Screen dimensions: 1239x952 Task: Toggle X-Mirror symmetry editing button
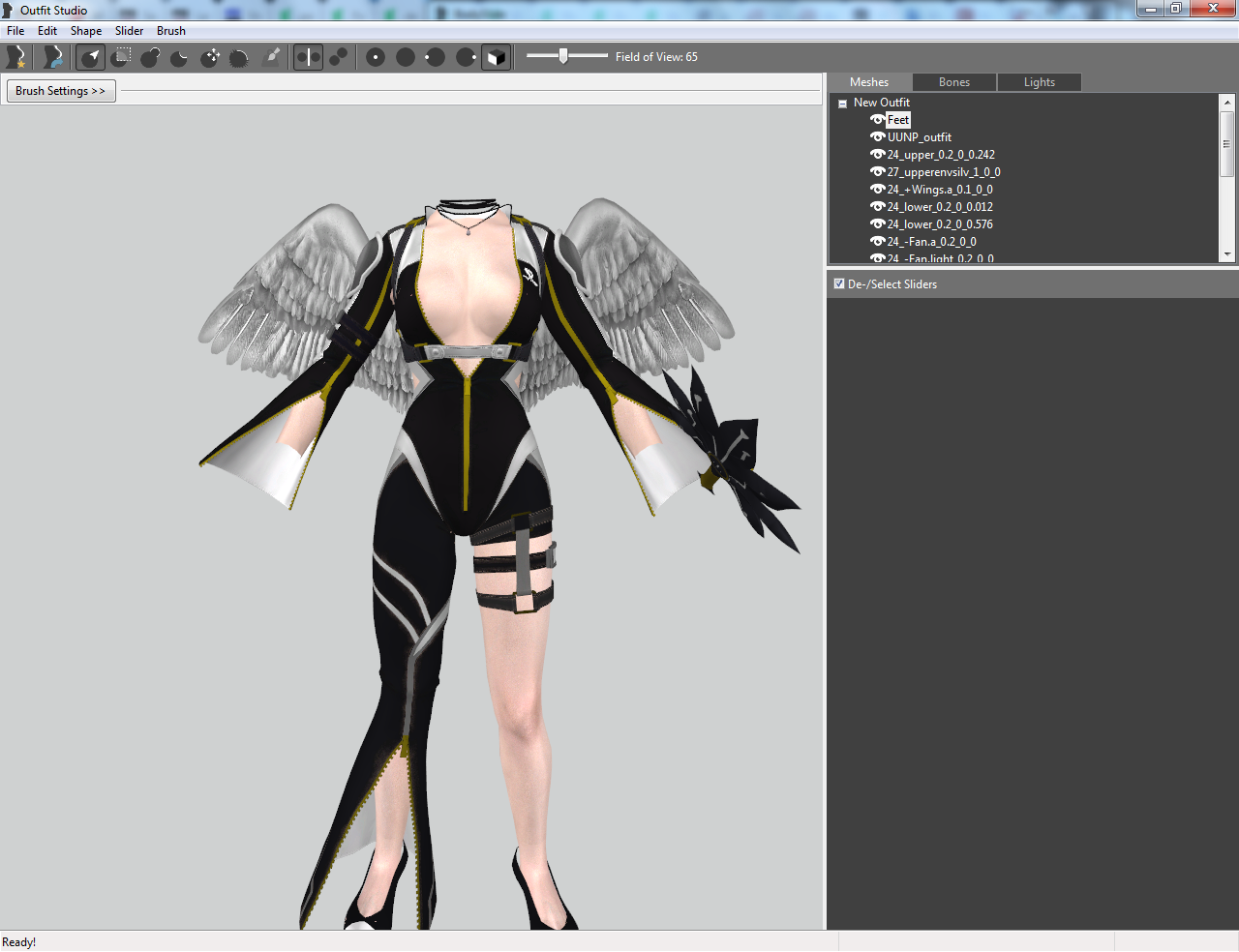point(308,57)
